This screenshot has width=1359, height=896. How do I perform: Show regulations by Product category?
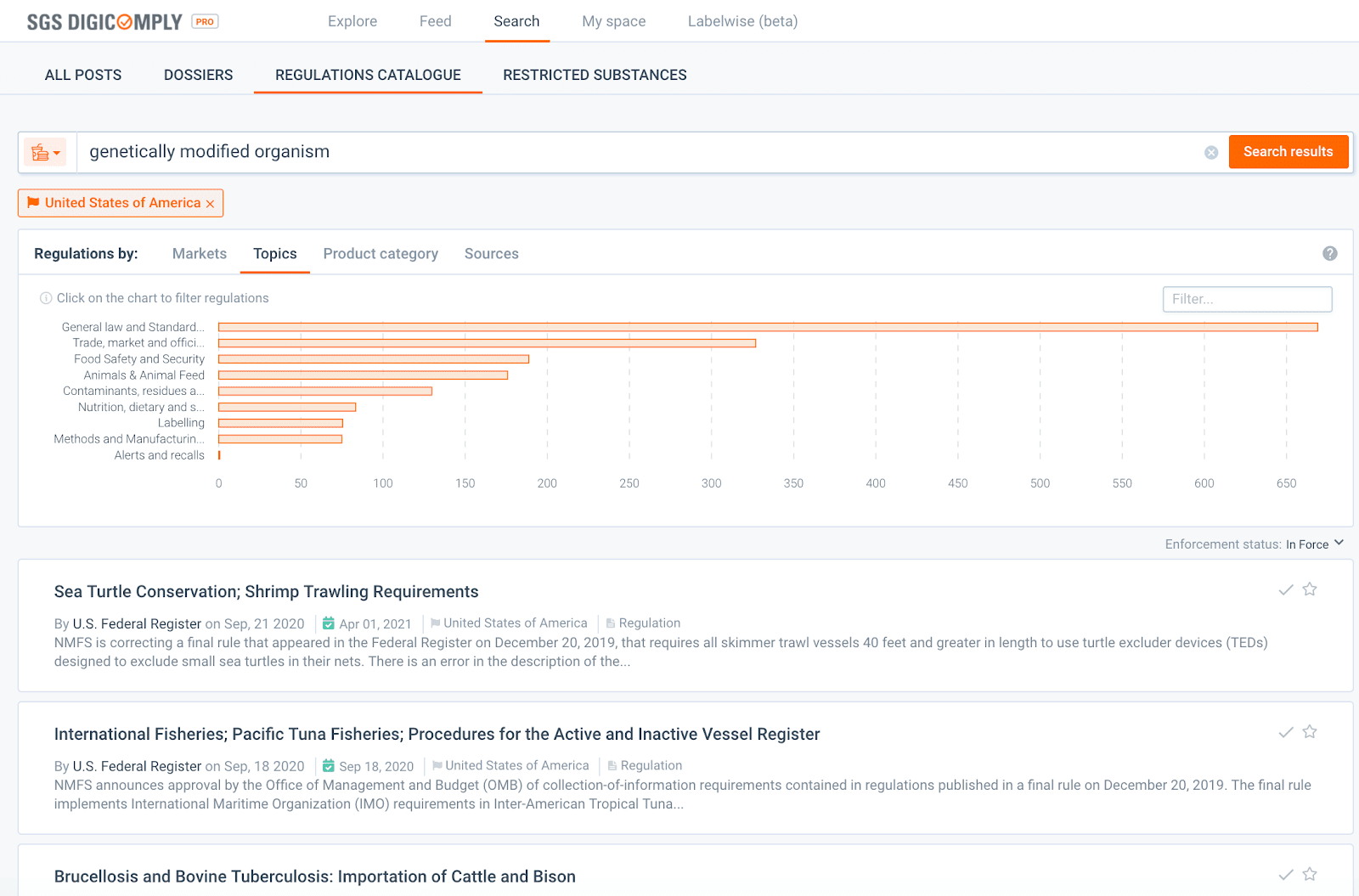(381, 254)
